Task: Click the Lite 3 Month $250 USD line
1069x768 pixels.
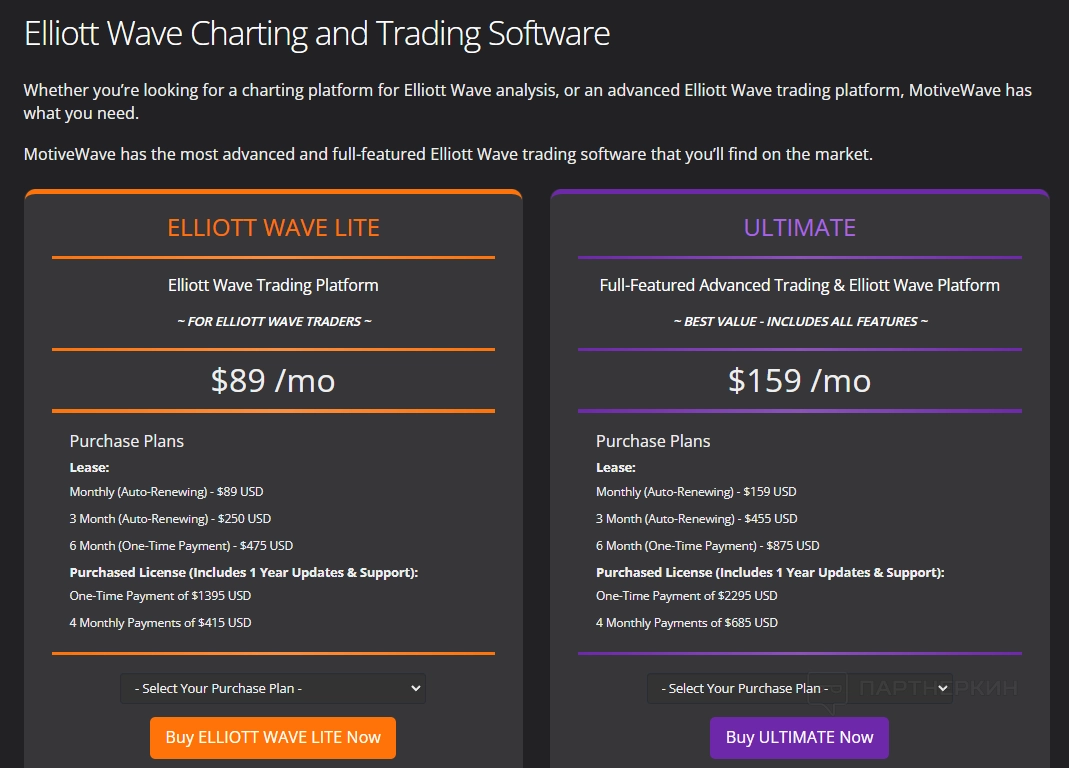Action: (x=170, y=519)
